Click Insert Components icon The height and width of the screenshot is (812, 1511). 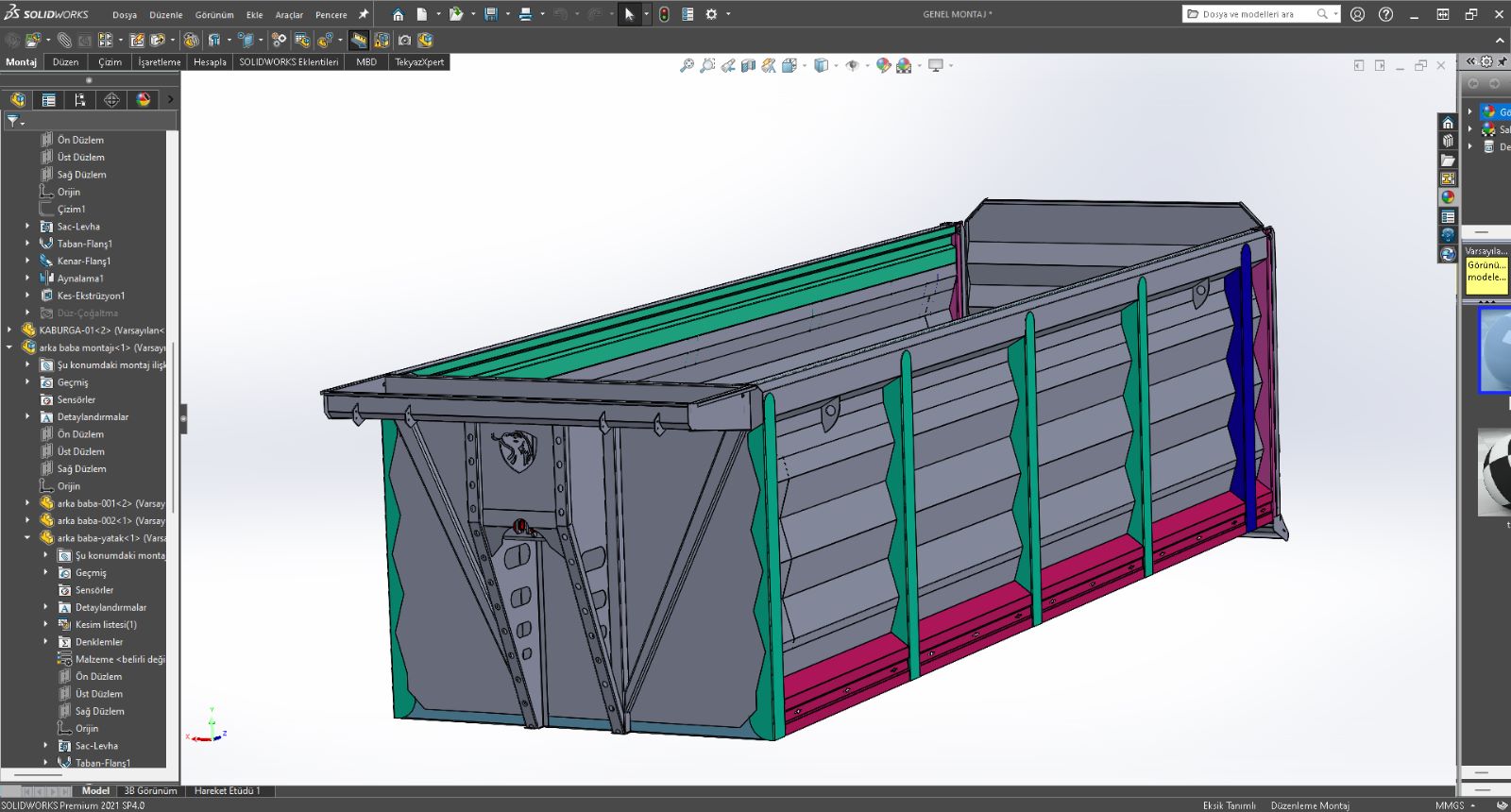(33, 40)
